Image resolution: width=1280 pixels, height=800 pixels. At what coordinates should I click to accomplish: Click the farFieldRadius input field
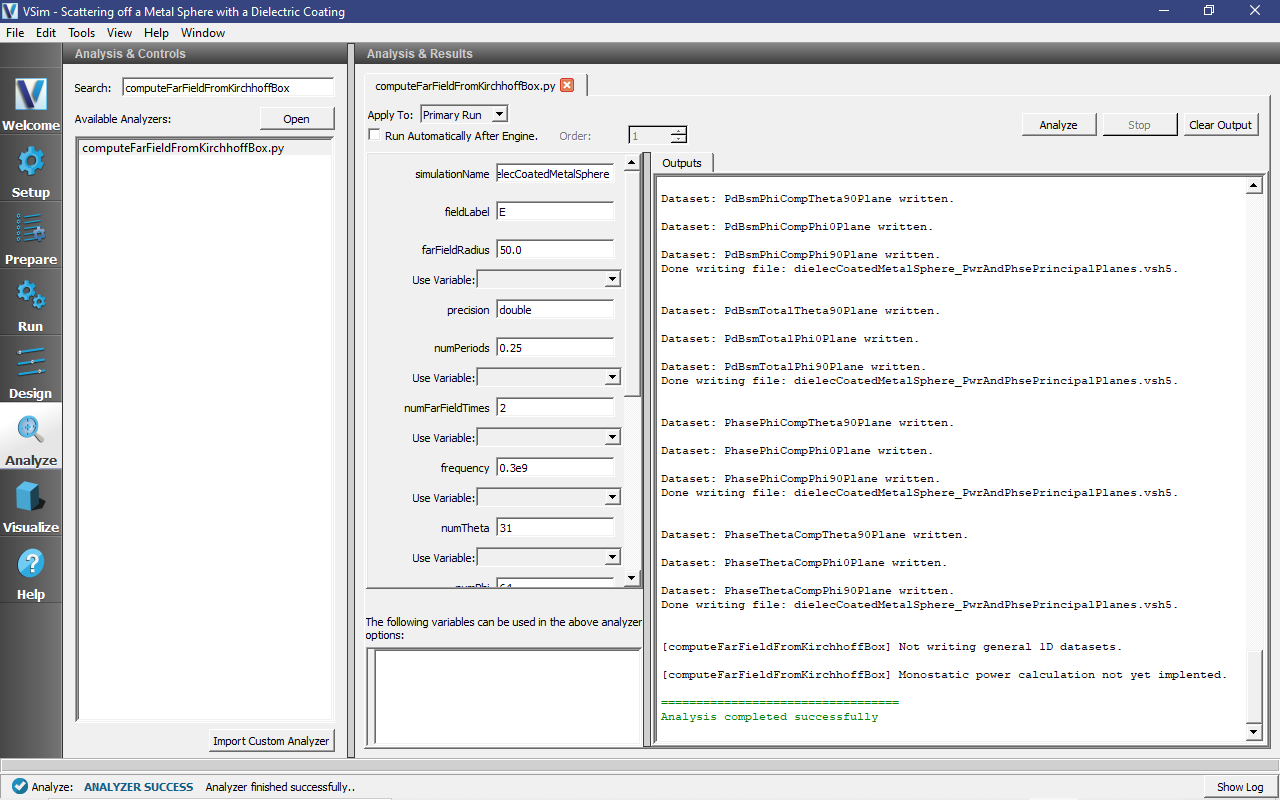[x=555, y=250]
